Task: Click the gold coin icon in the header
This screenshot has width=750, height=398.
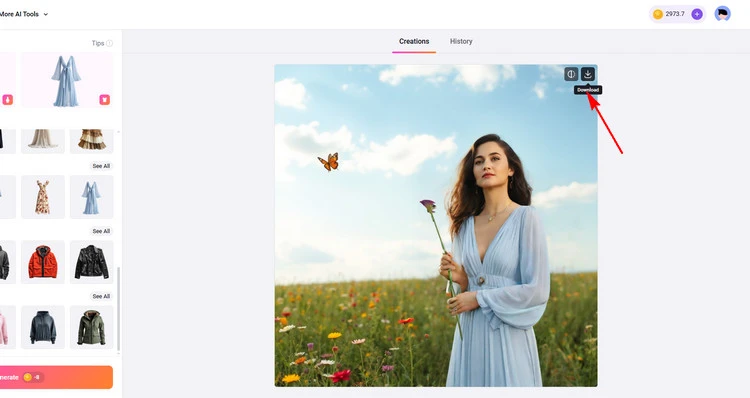Action: pyautogui.click(x=658, y=14)
